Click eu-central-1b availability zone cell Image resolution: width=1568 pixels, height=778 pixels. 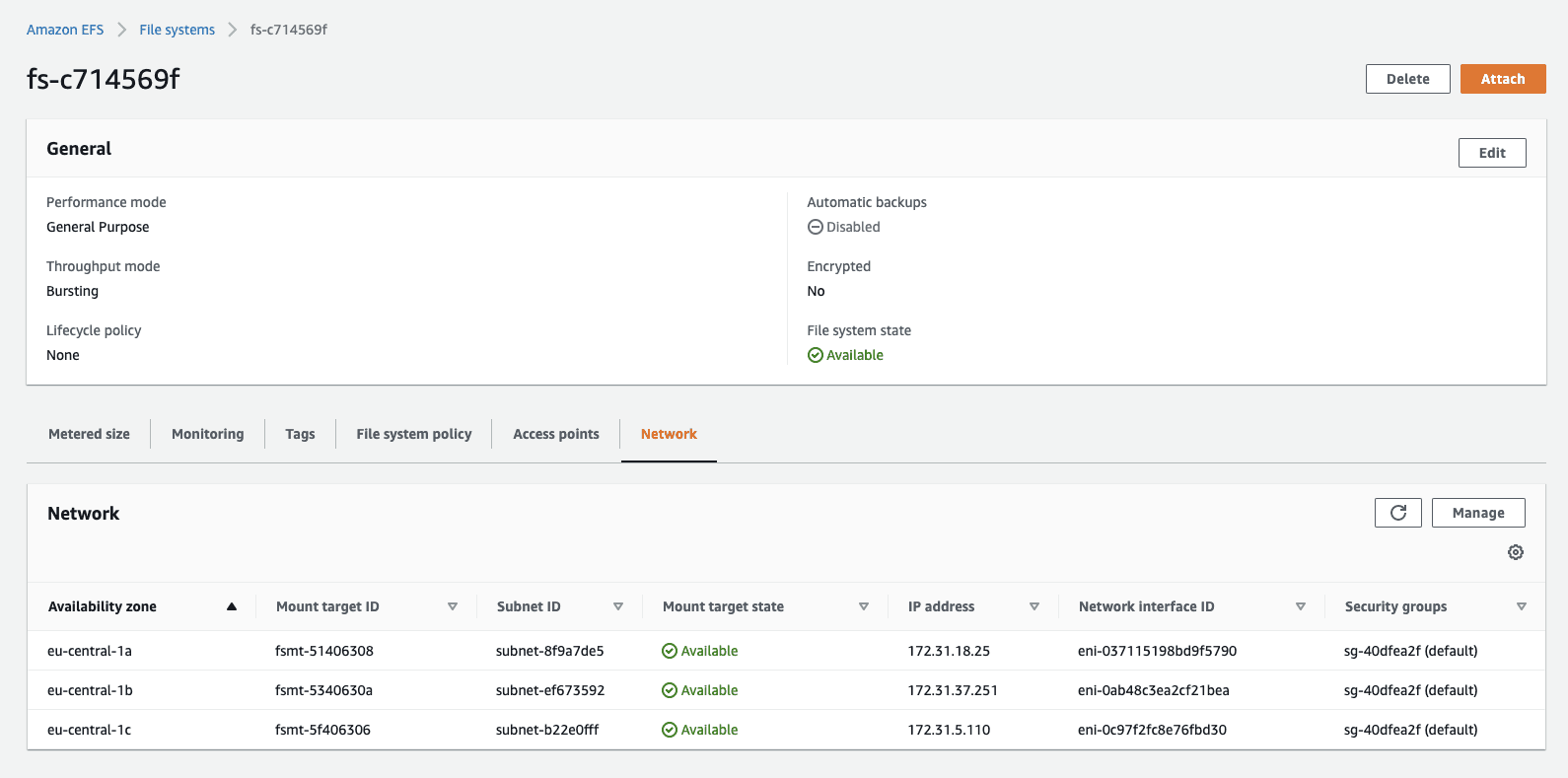[90, 690]
